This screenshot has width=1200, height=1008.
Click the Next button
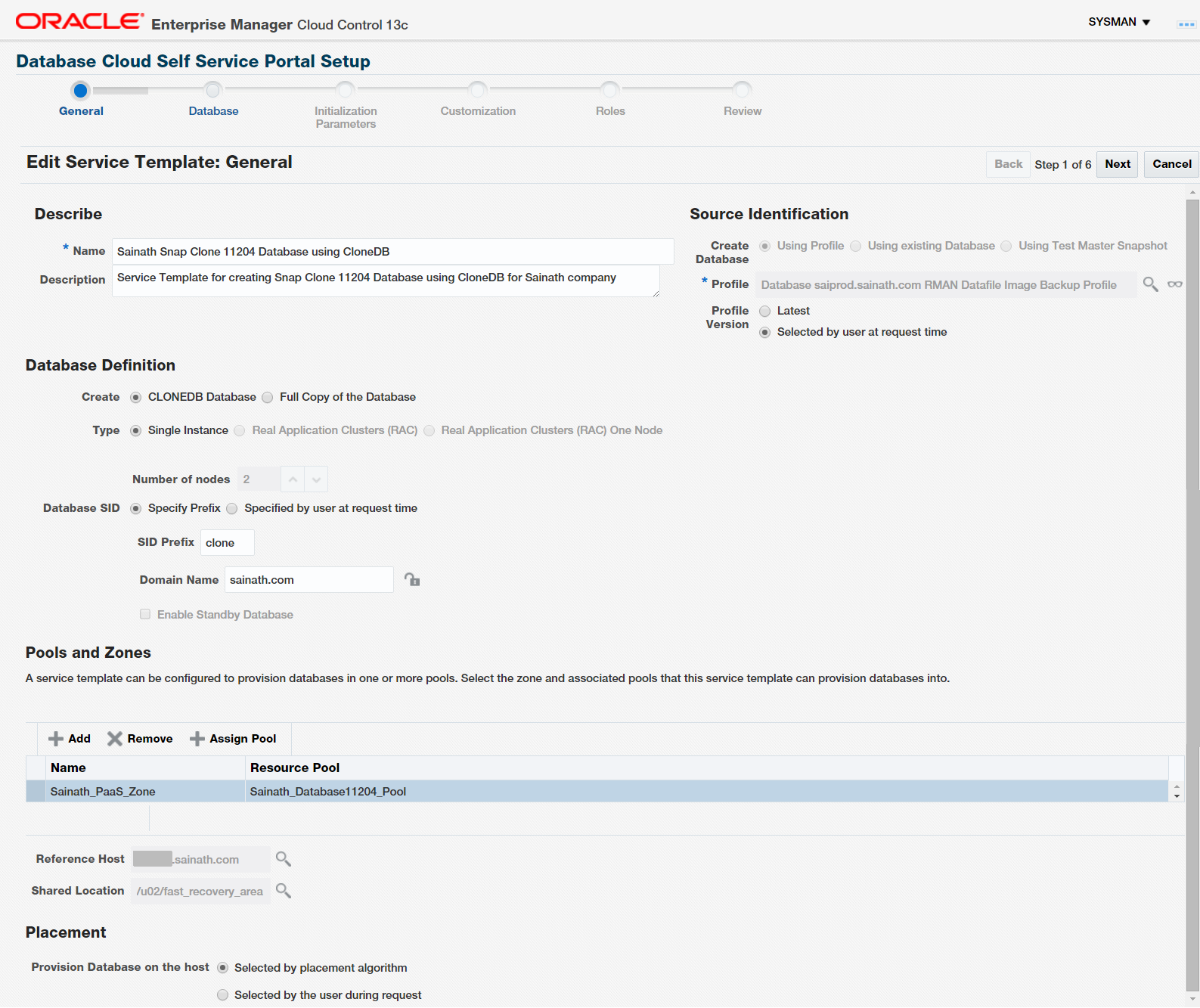[x=1118, y=164]
